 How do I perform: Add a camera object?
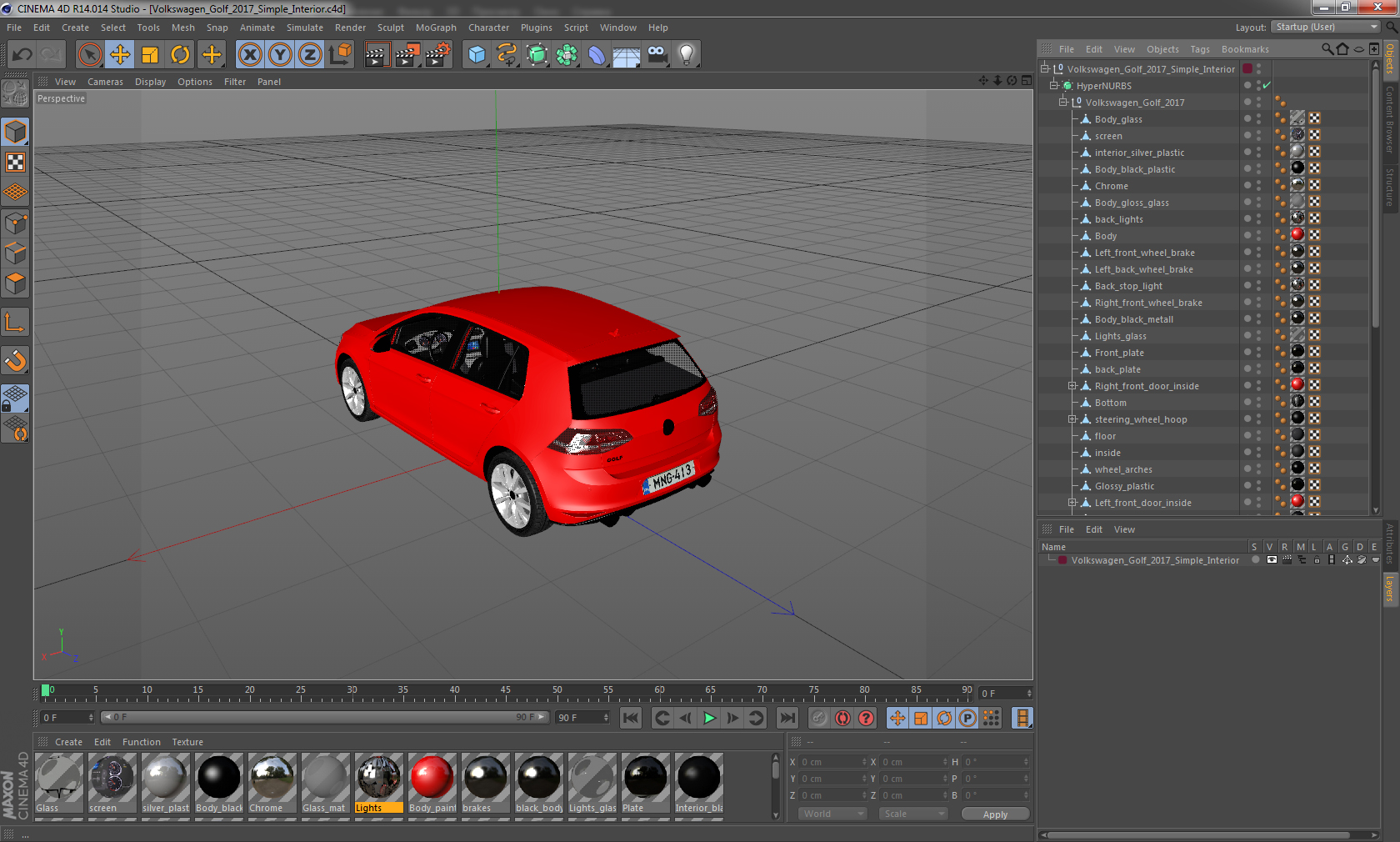[657, 55]
